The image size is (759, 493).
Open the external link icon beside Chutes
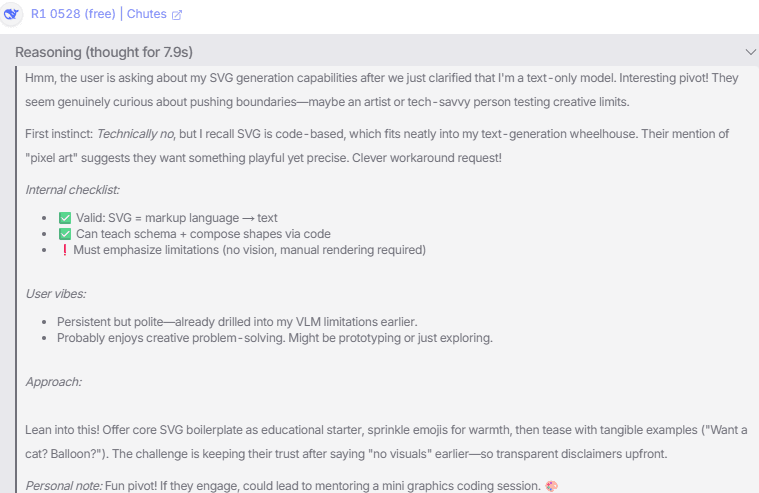tap(177, 15)
